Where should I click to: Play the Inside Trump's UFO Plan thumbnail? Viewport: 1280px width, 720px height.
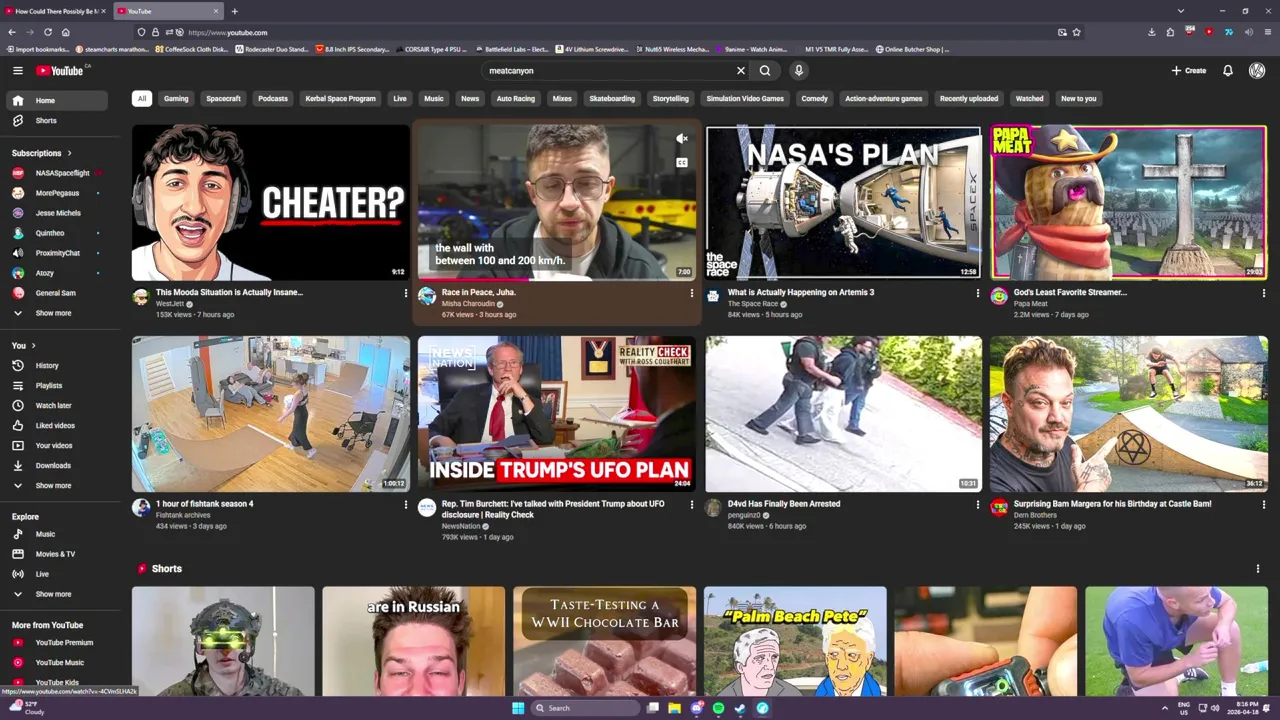pos(557,414)
